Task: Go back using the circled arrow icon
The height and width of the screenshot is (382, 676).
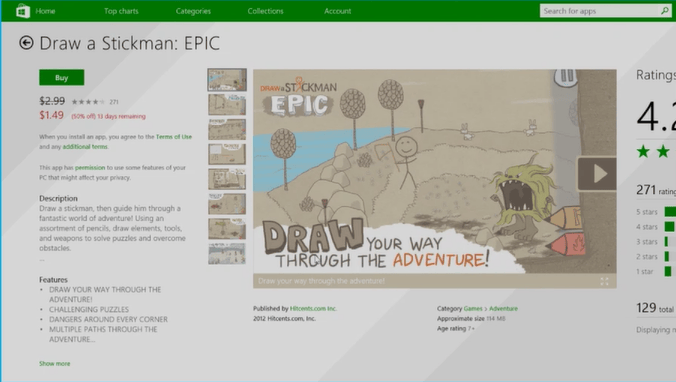Action: point(26,43)
